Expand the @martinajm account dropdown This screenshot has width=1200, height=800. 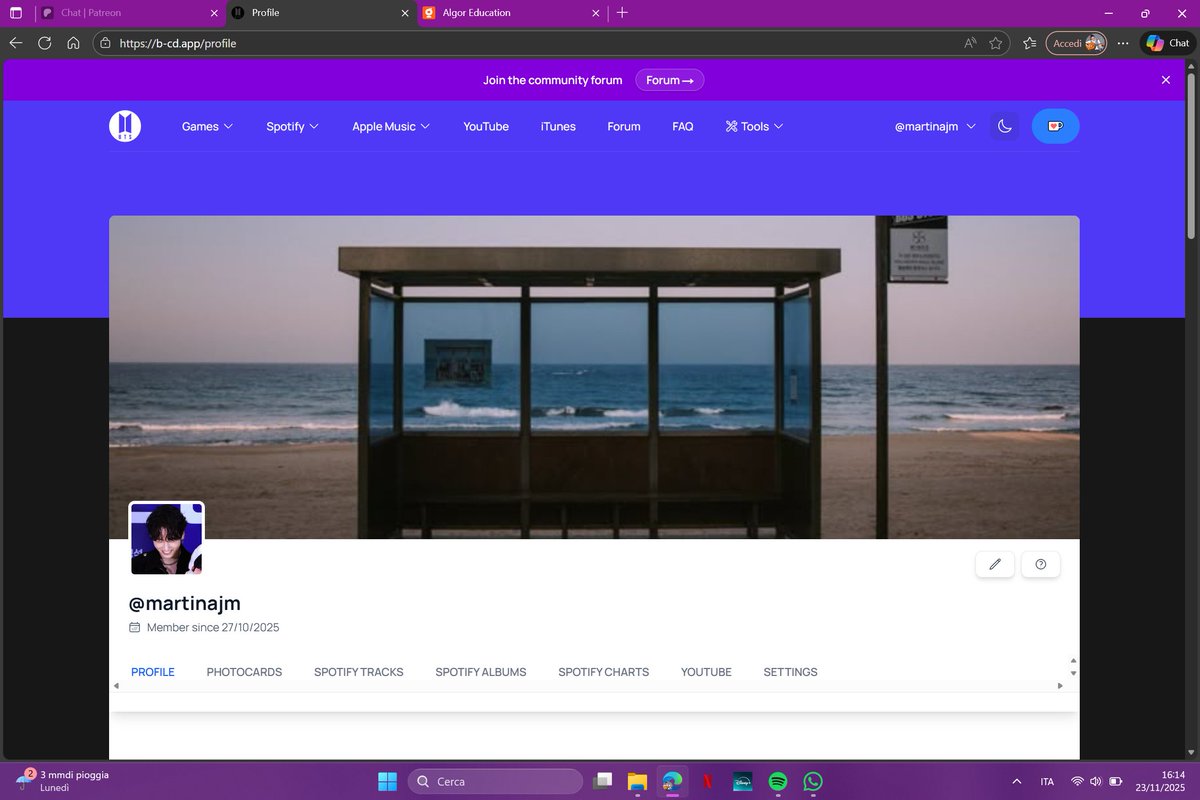tap(933, 126)
